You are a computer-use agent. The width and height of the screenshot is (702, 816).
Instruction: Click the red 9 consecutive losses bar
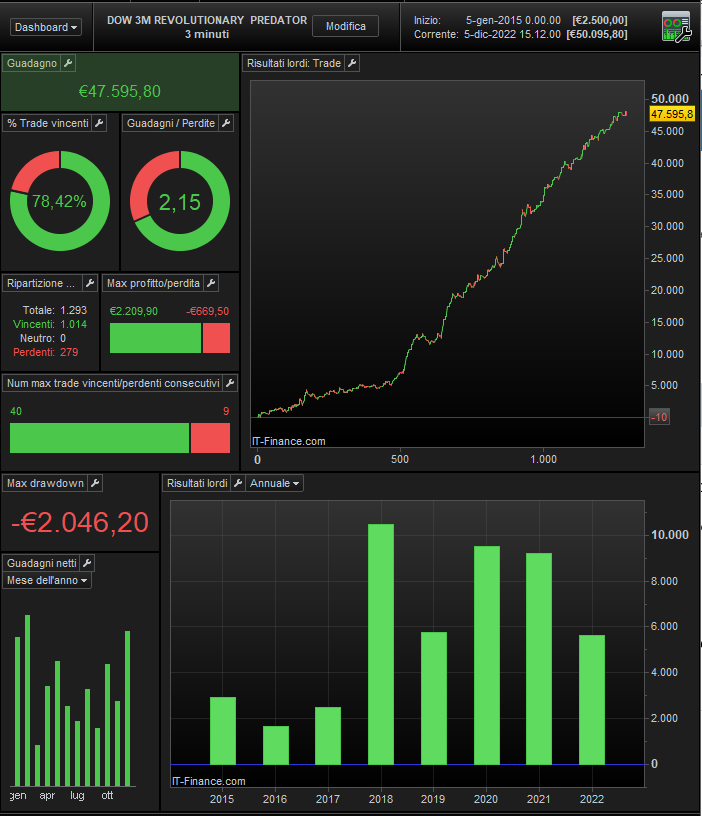tap(210, 438)
